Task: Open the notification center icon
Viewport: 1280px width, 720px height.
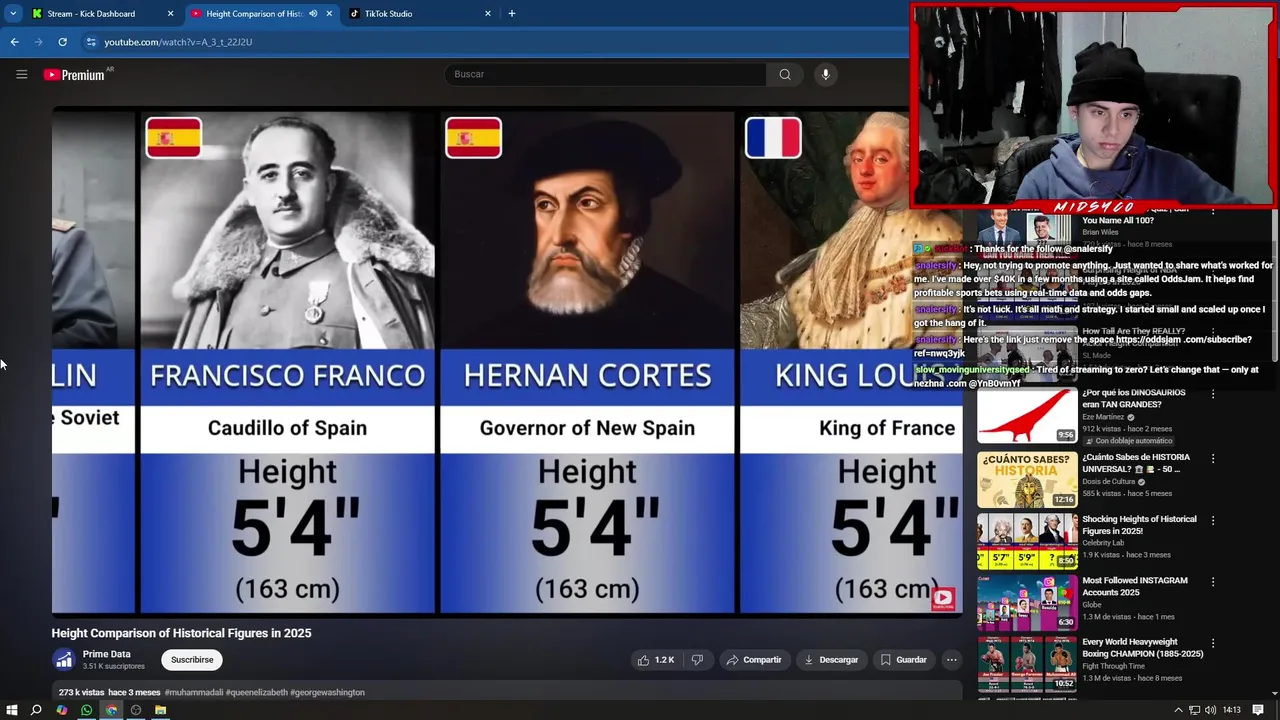Action: point(1259,710)
